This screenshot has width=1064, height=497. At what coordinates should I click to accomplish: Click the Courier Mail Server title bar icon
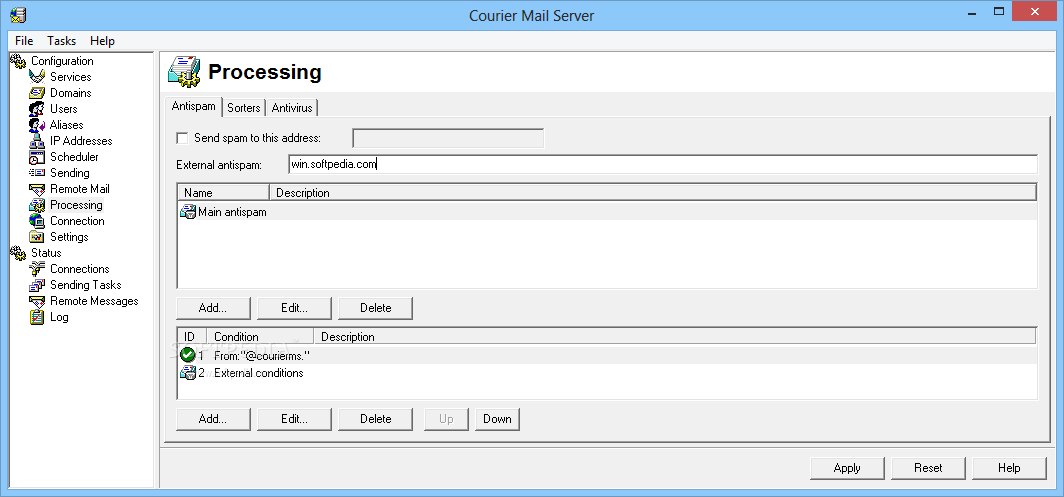point(18,14)
